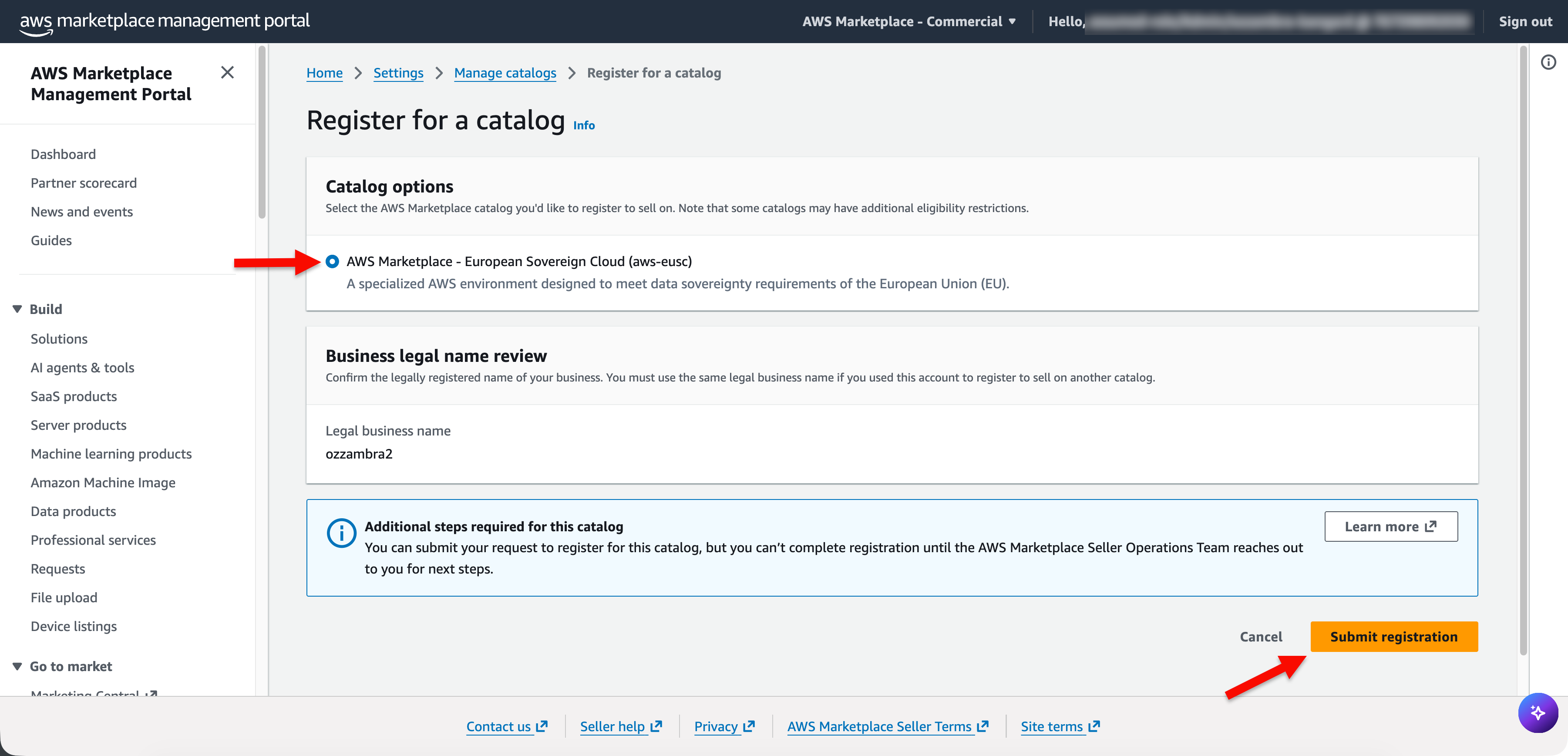The image size is (1568, 756).
Task: Click the info circle icon in the alert box
Action: point(341,533)
